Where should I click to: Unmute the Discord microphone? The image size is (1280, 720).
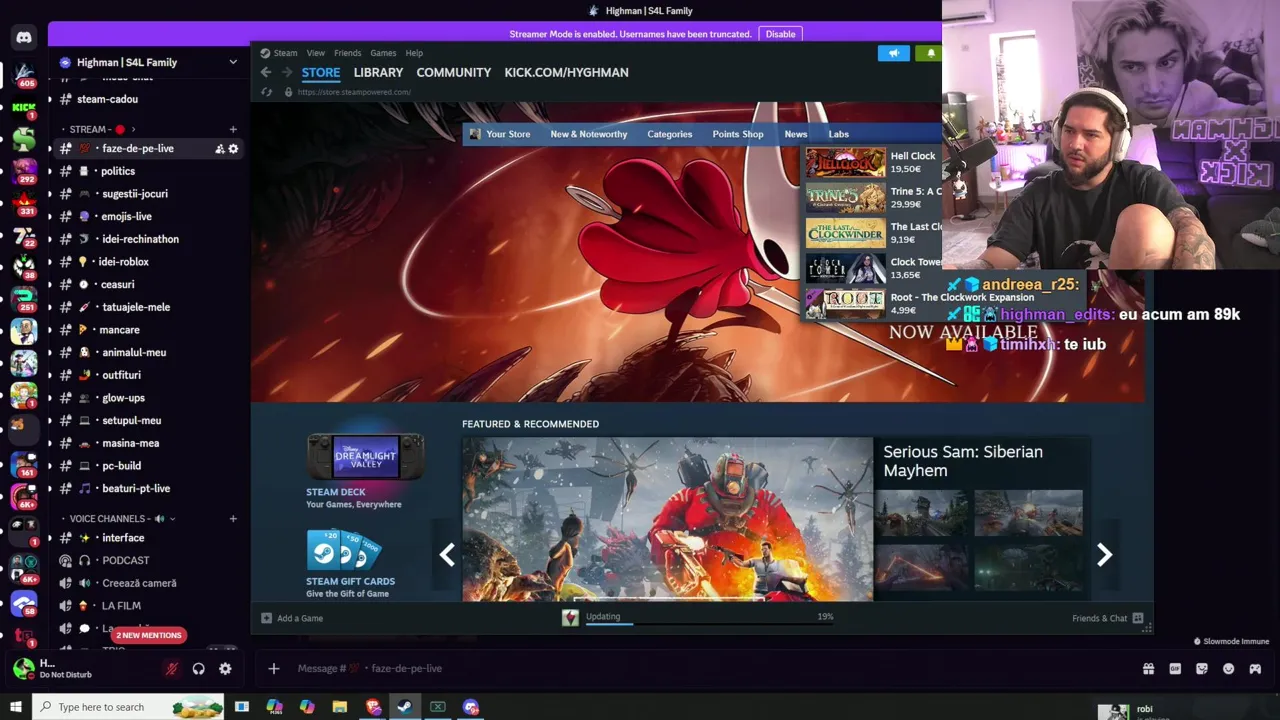point(172,669)
